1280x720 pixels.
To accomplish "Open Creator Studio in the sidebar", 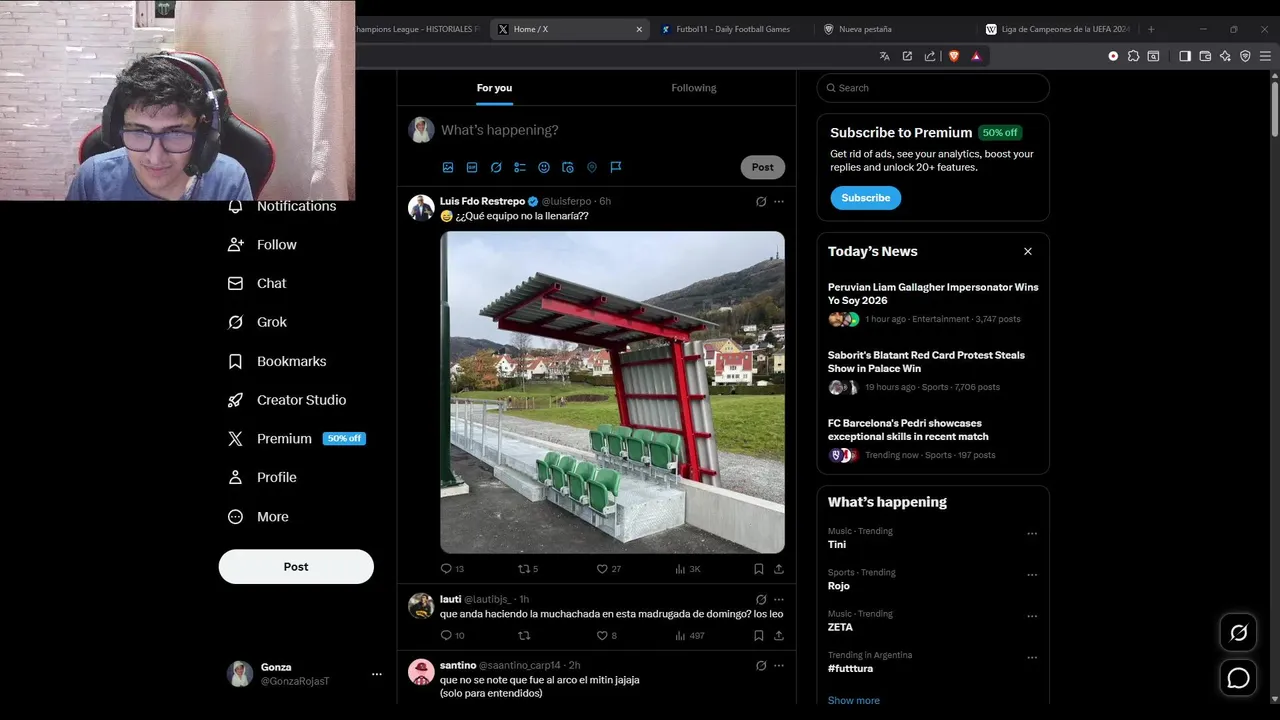I will click(287, 400).
